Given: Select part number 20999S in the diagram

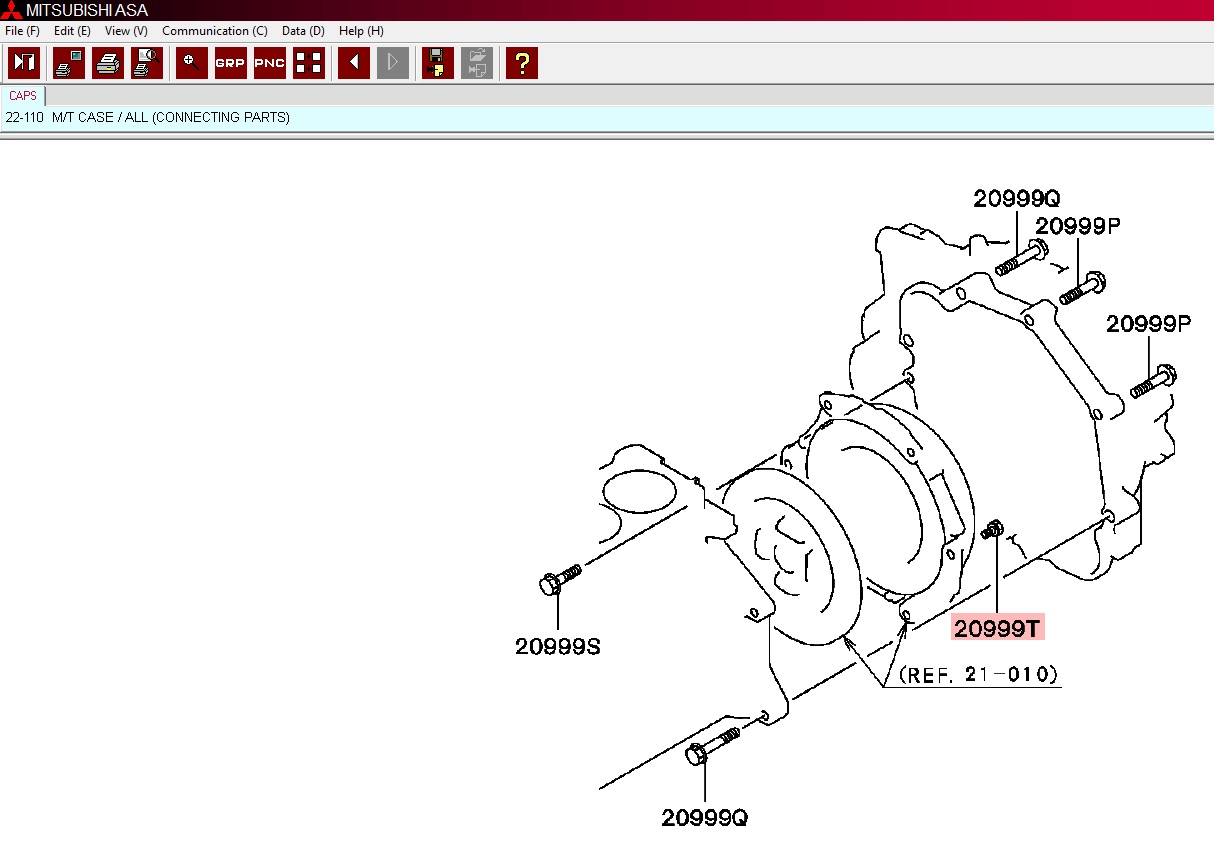Looking at the screenshot, I should tap(558, 646).
